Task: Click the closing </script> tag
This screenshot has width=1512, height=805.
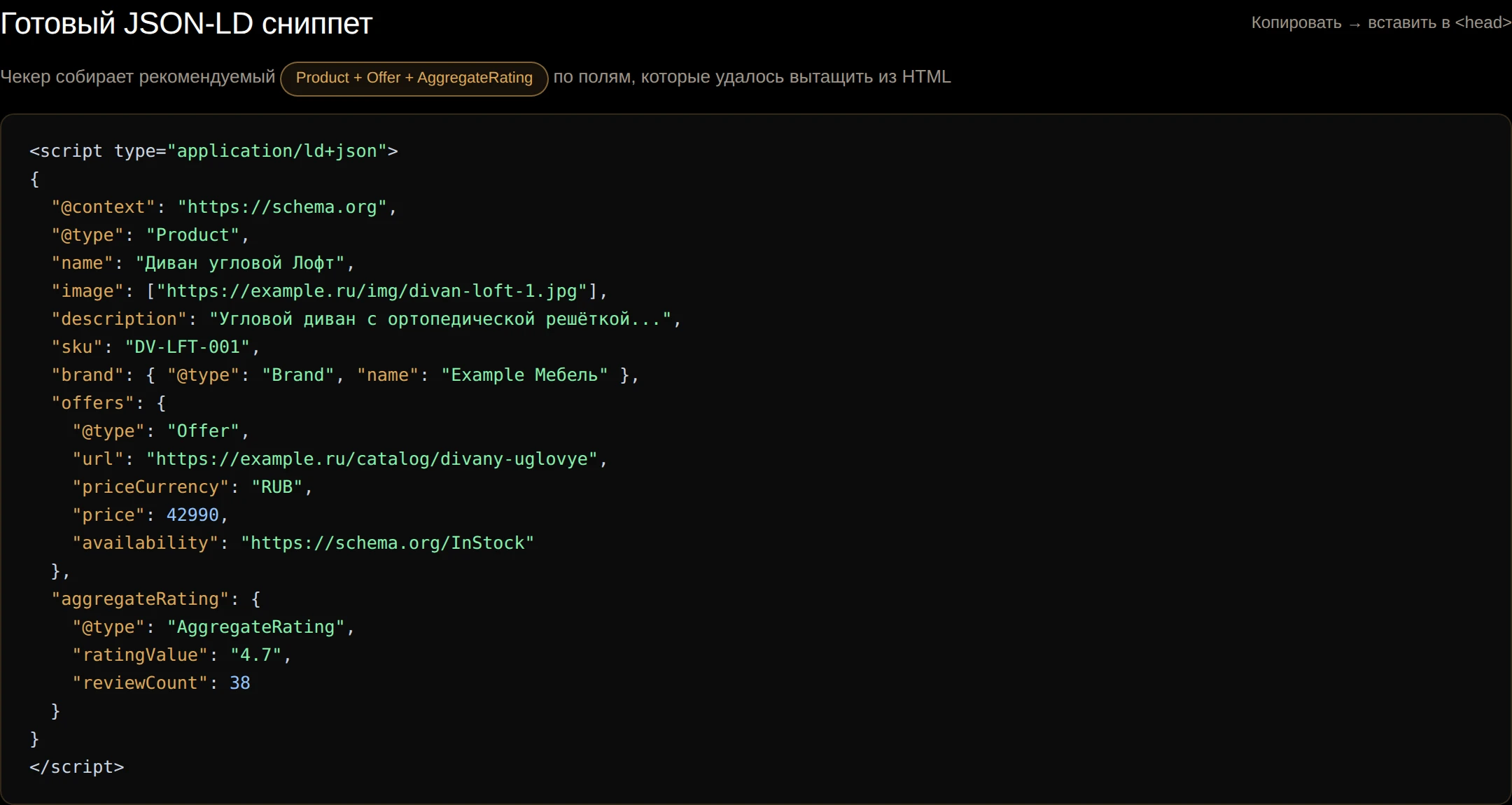Action: (x=77, y=767)
